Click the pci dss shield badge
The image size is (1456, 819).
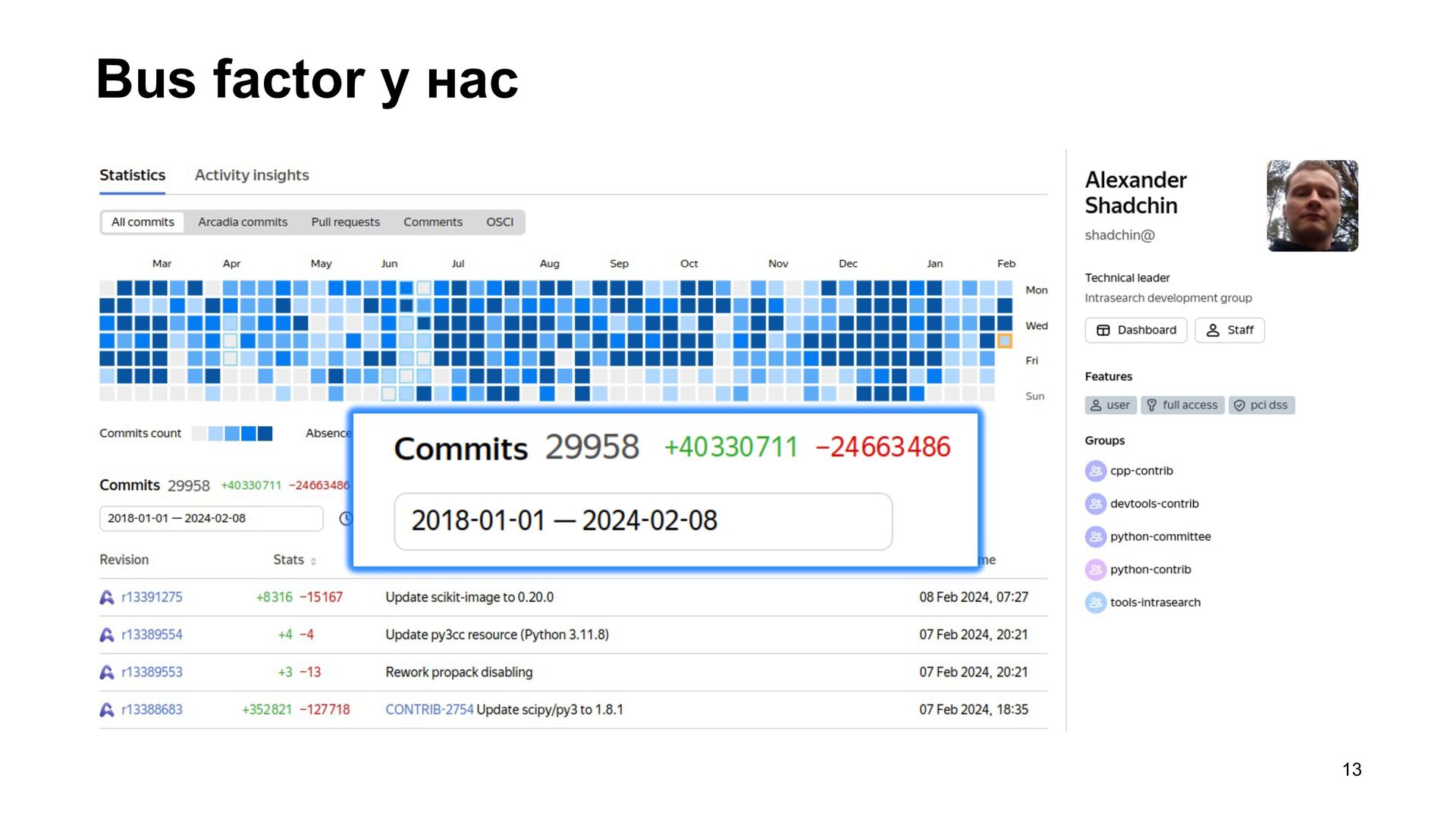click(x=1261, y=406)
